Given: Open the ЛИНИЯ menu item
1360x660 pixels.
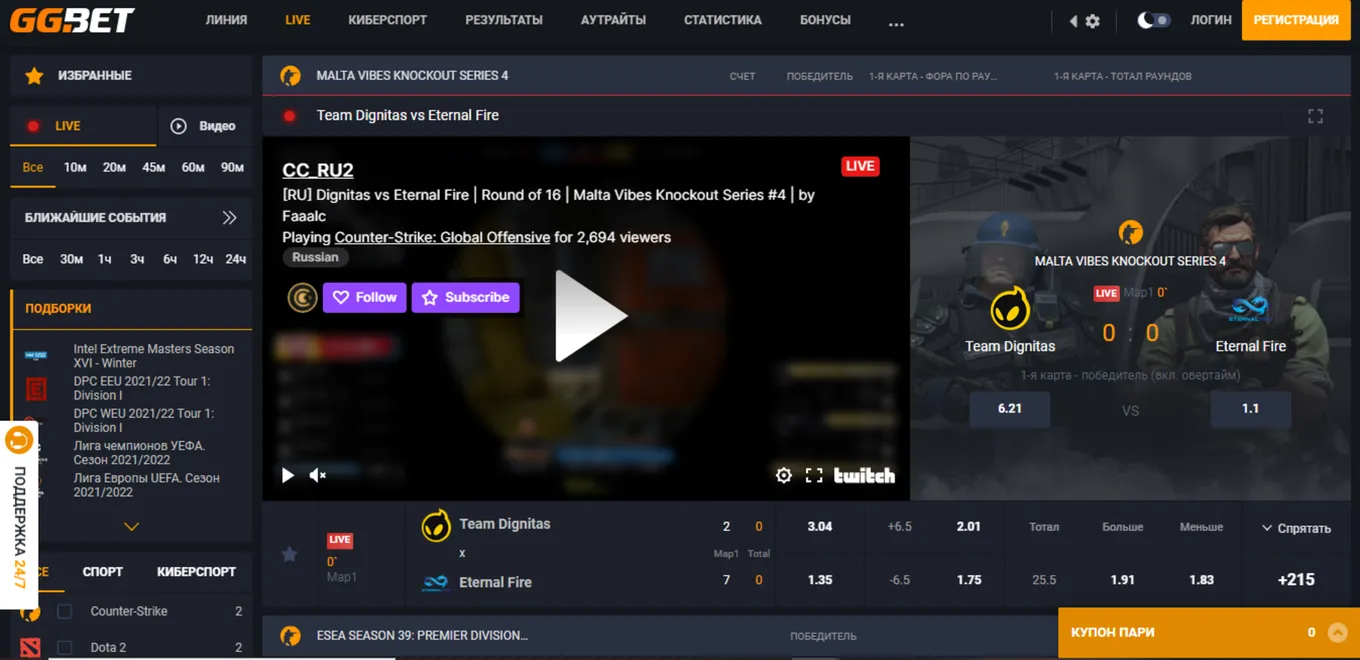Looking at the screenshot, I should [x=226, y=20].
